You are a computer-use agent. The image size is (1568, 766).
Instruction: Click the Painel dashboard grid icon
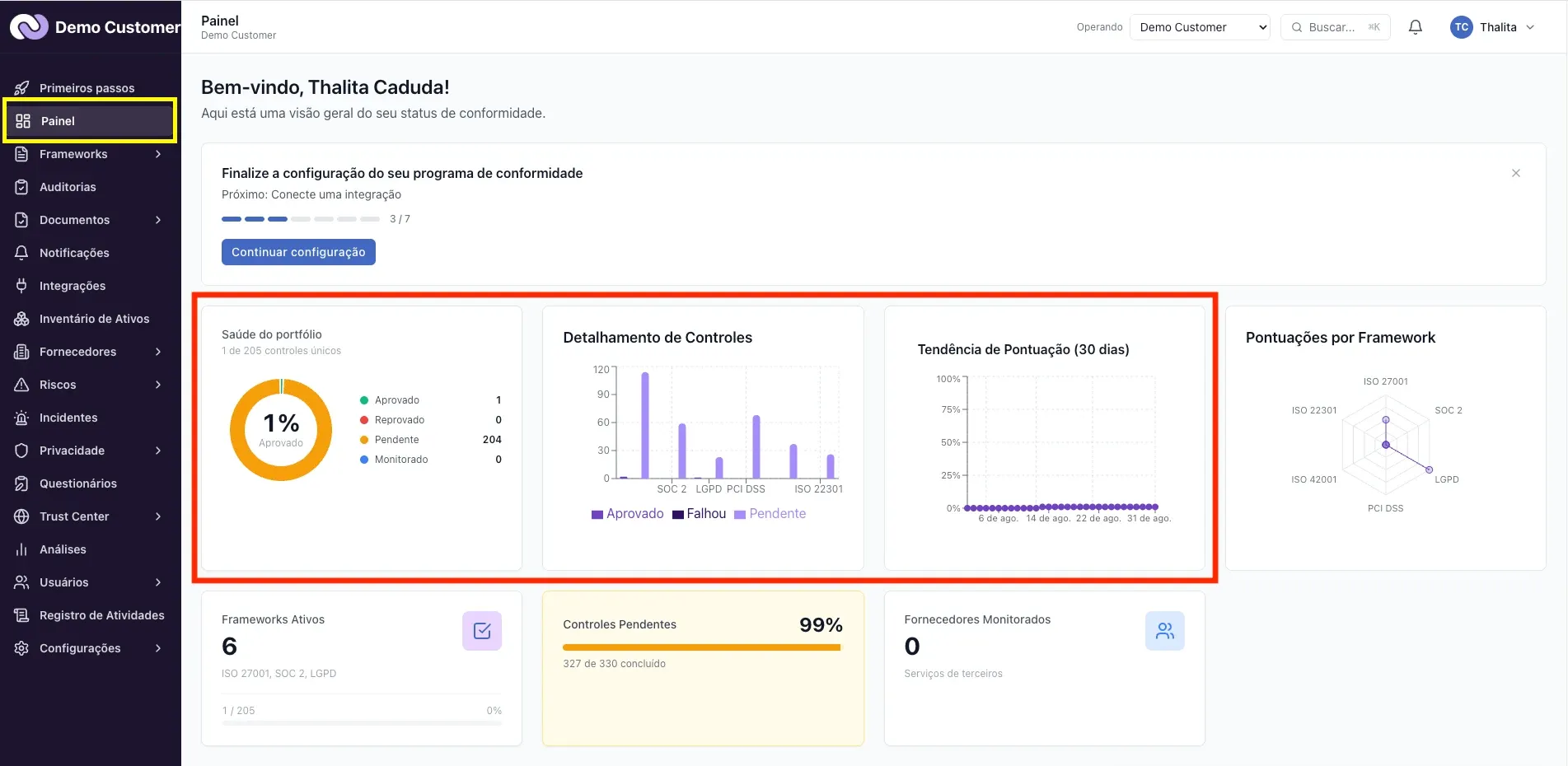click(x=23, y=121)
